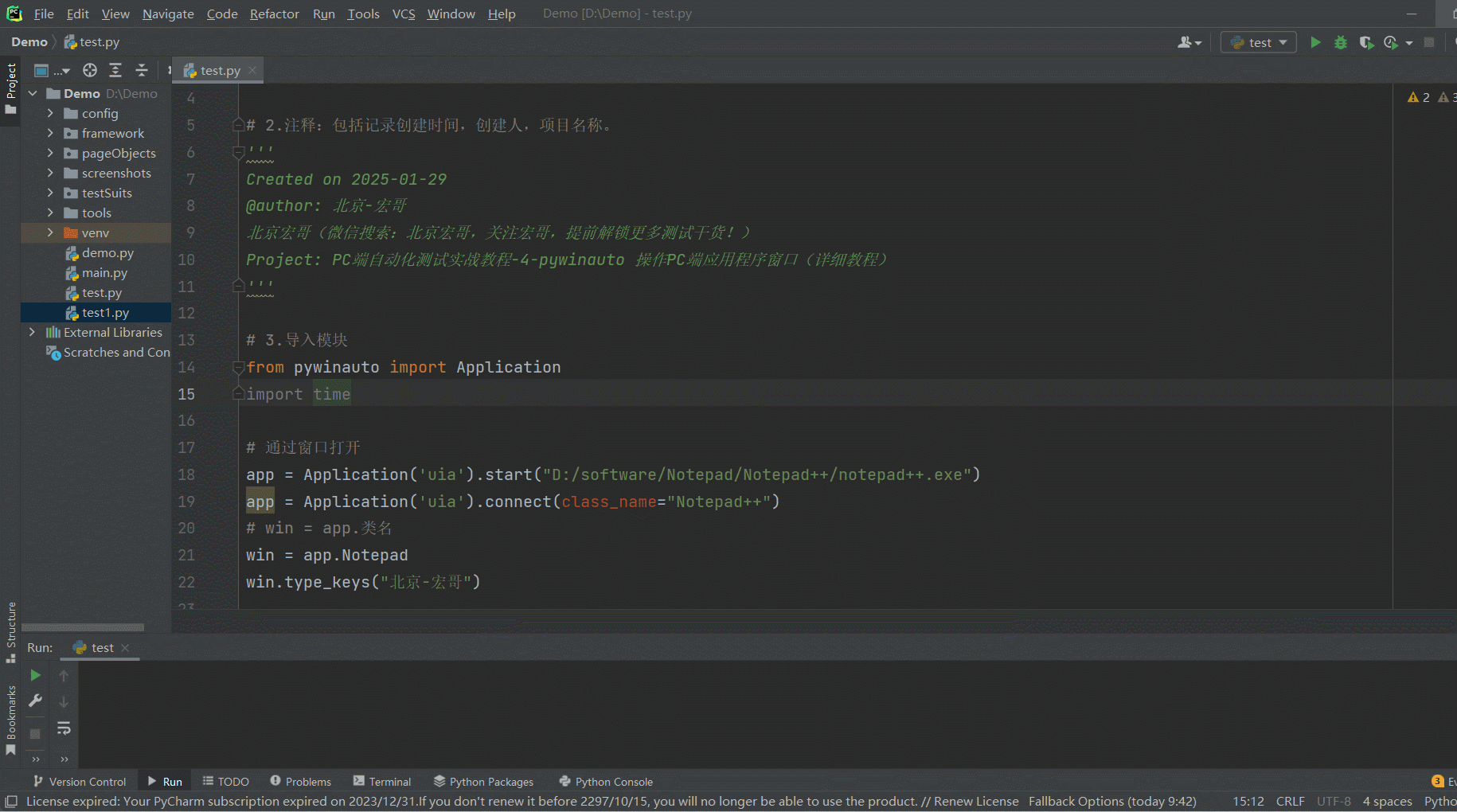
Task: Switch to the Terminal tab
Action: pyautogui.click(x=382, y=782)
